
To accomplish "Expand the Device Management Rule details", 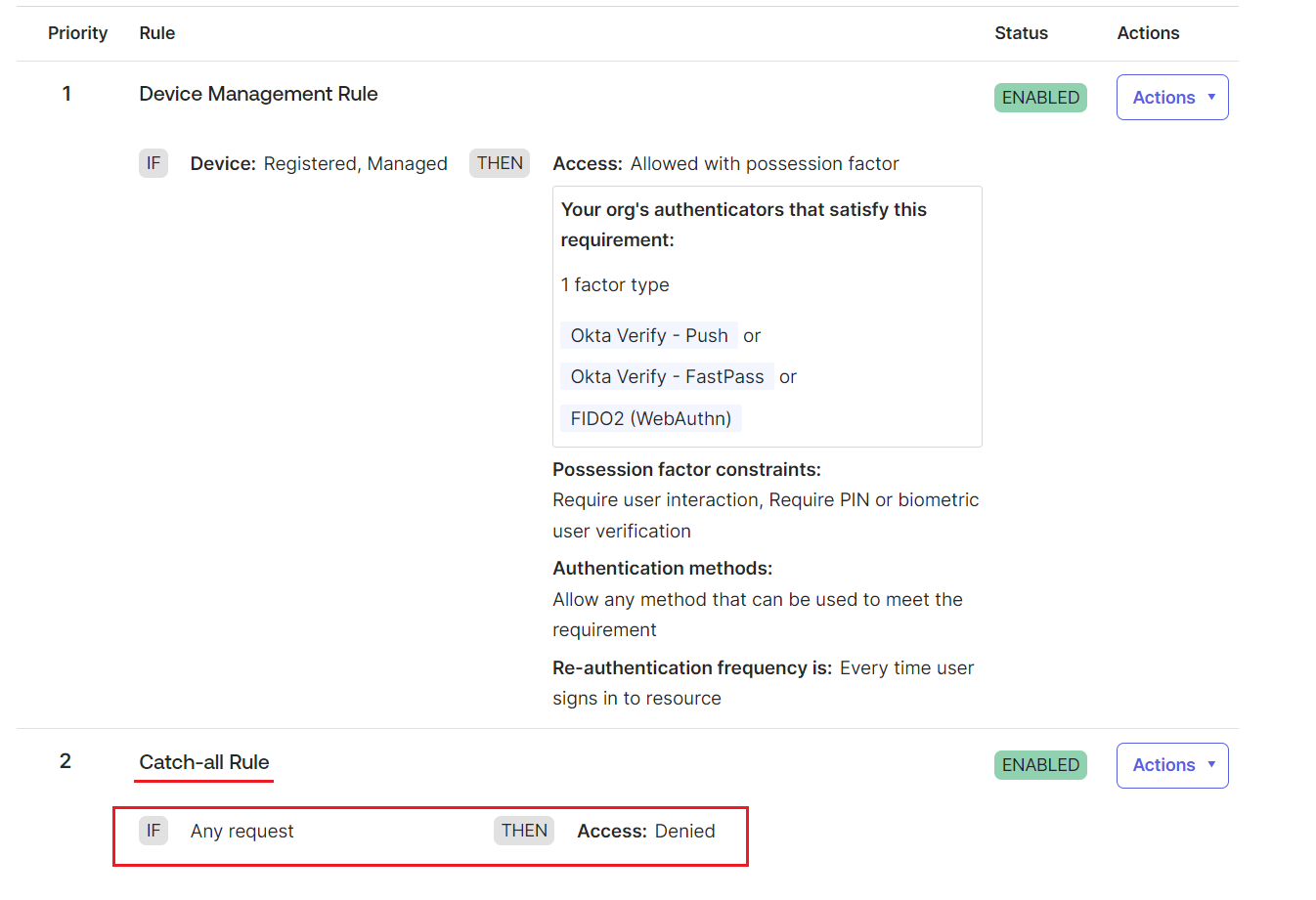I will tap(258, 94).
